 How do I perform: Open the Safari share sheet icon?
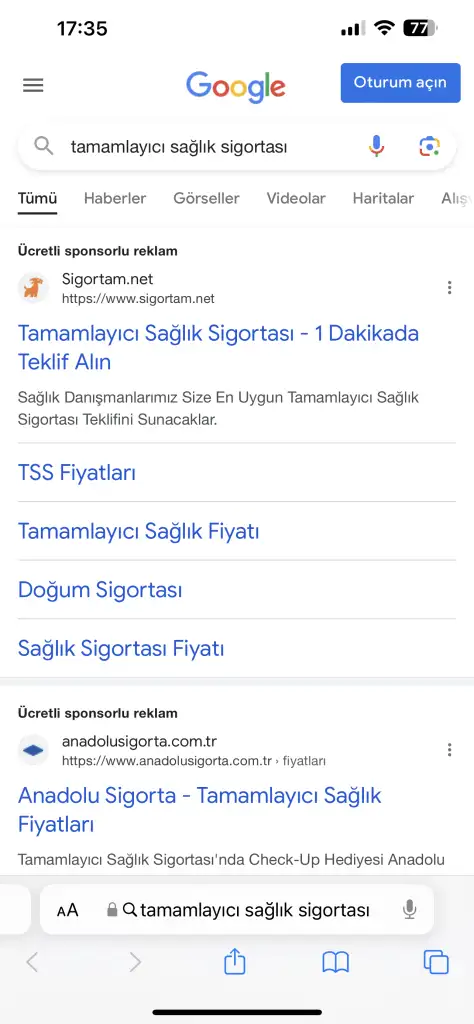[234, 961]
